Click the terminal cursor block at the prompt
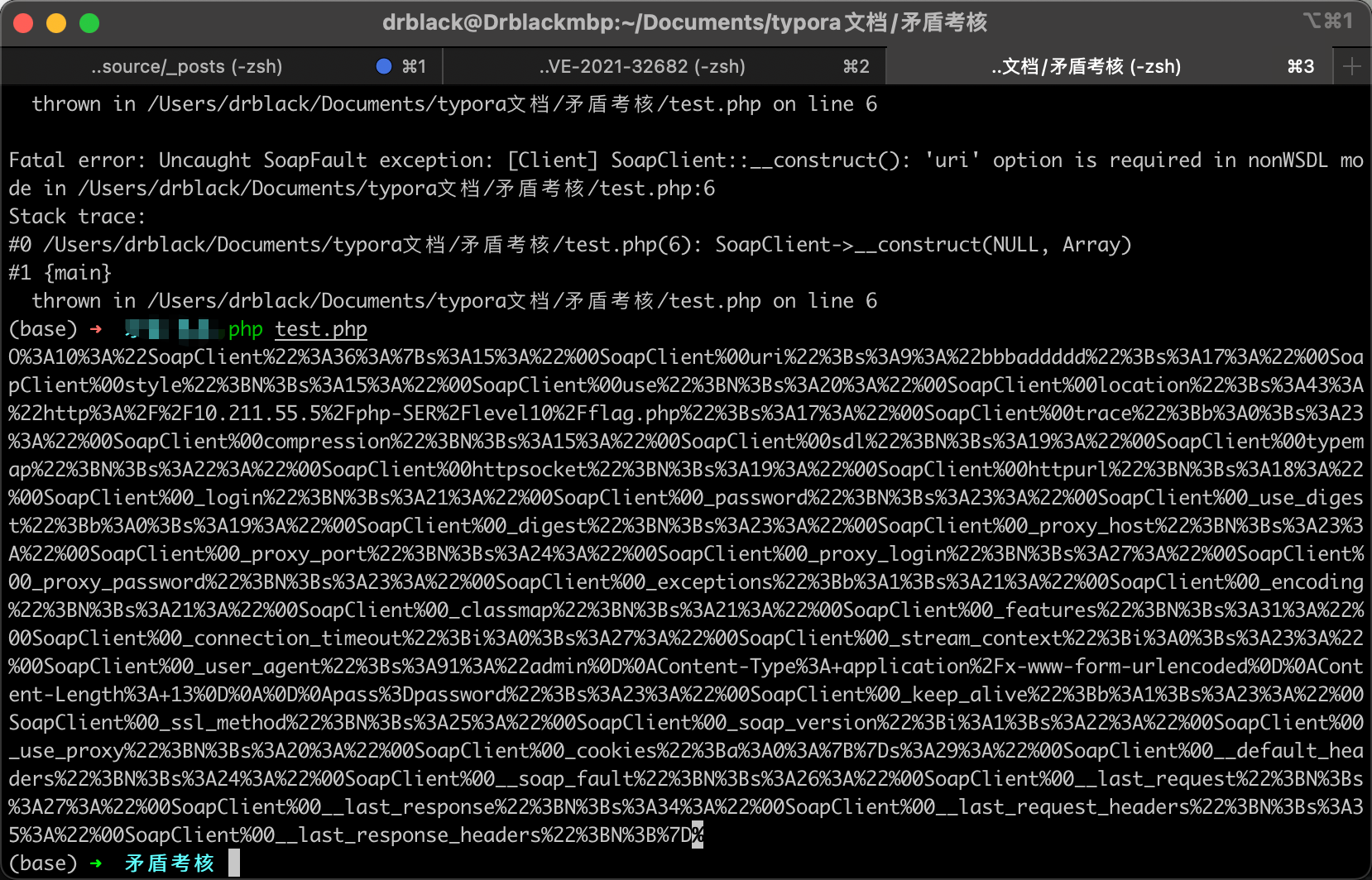 [x=234, y=863]
